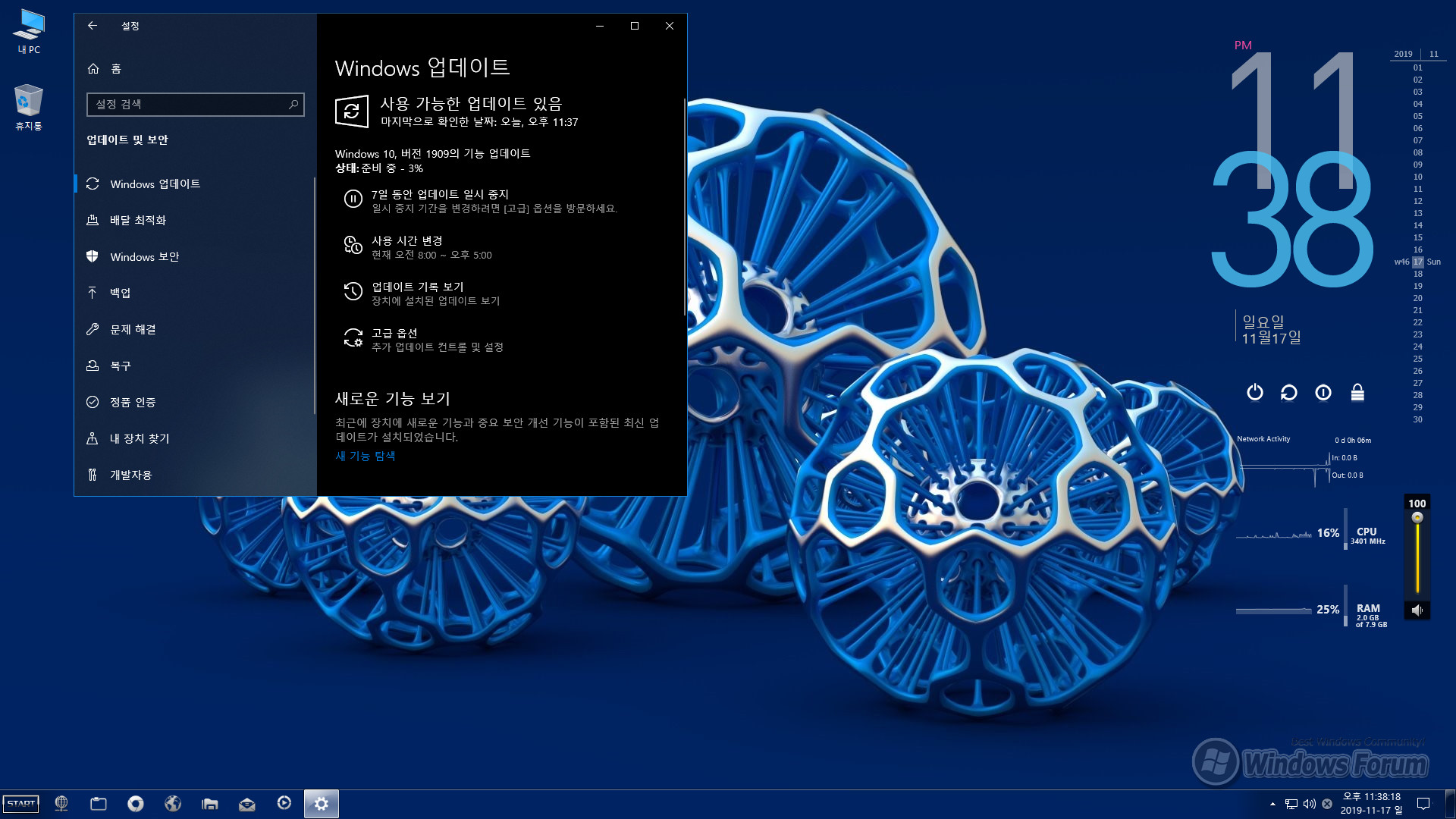Open 배달 최적화 in the sidebar
The height and width of the screenshot is (819, 1456).
(x=195, y=221)
